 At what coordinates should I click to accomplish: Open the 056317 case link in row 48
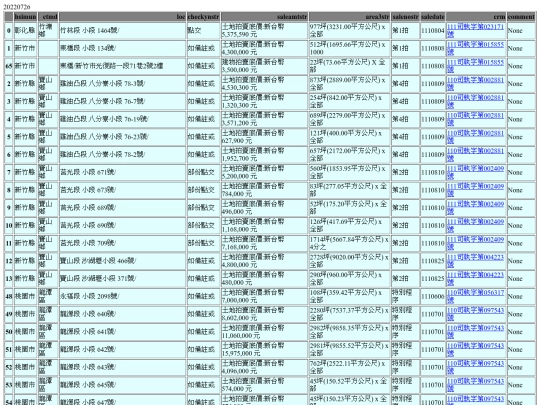475,297
